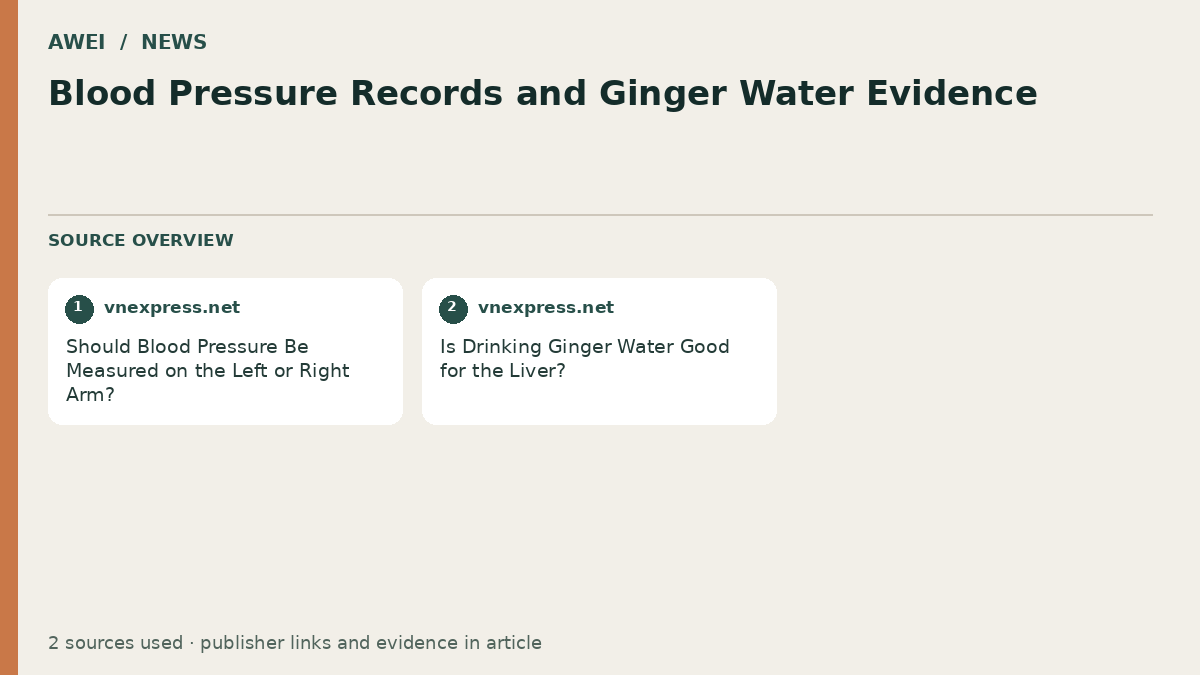The width and height of the screenshot is (1200, 675).
Task: Click the orange accent bar on left edge
Action: [9, 337]
